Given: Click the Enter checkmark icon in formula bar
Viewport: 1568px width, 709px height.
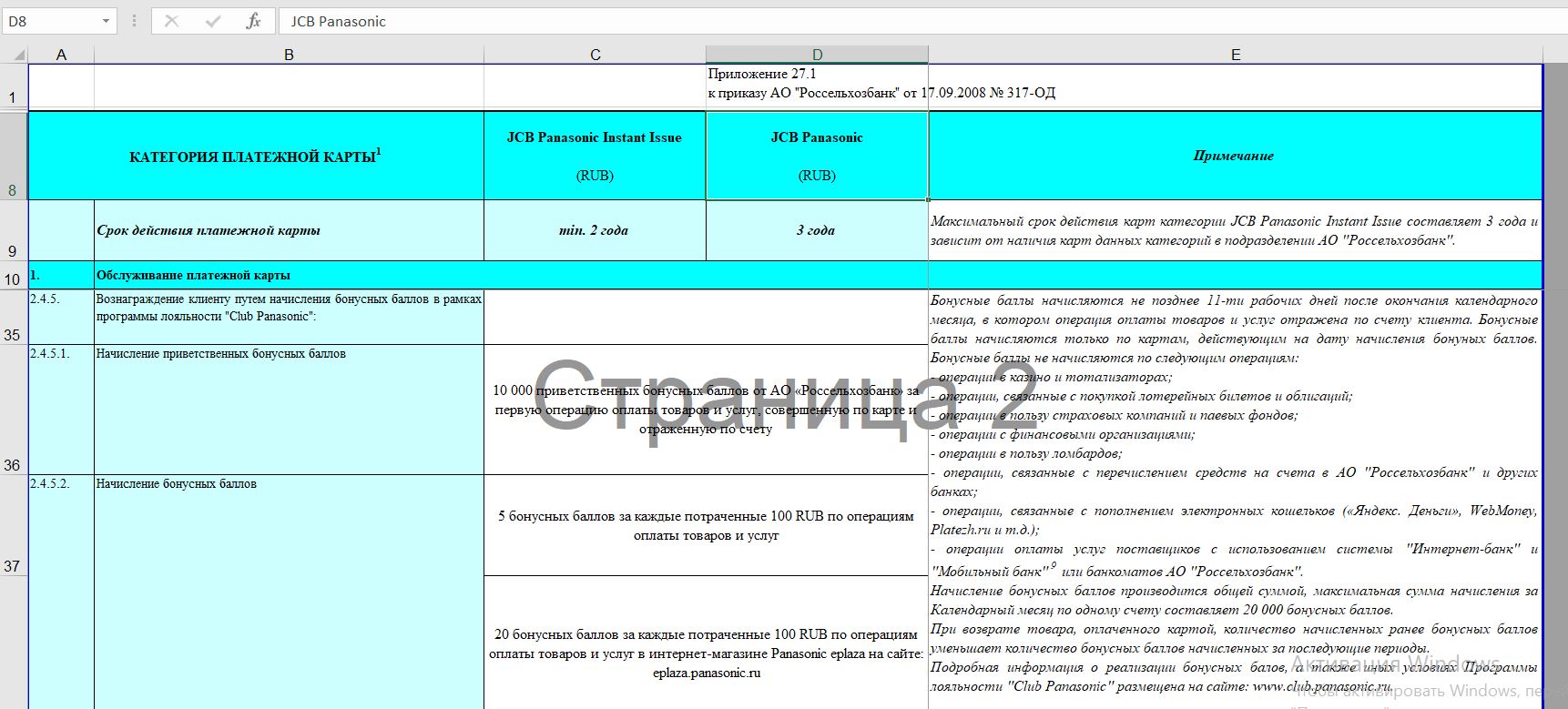Looking at the screenshot, I should point(212,21).
